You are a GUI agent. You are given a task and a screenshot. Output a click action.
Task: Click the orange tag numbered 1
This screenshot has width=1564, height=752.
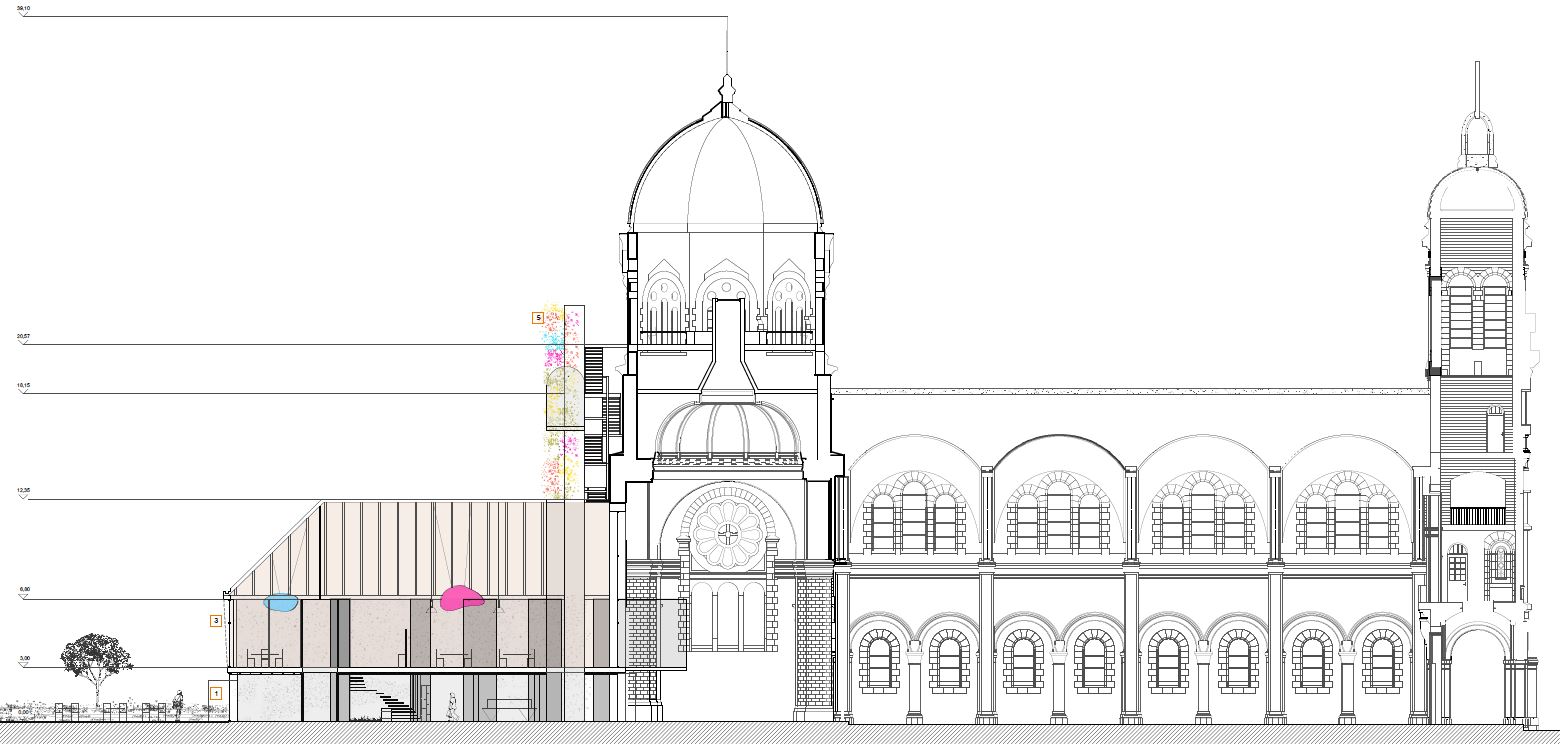[215, 692]
